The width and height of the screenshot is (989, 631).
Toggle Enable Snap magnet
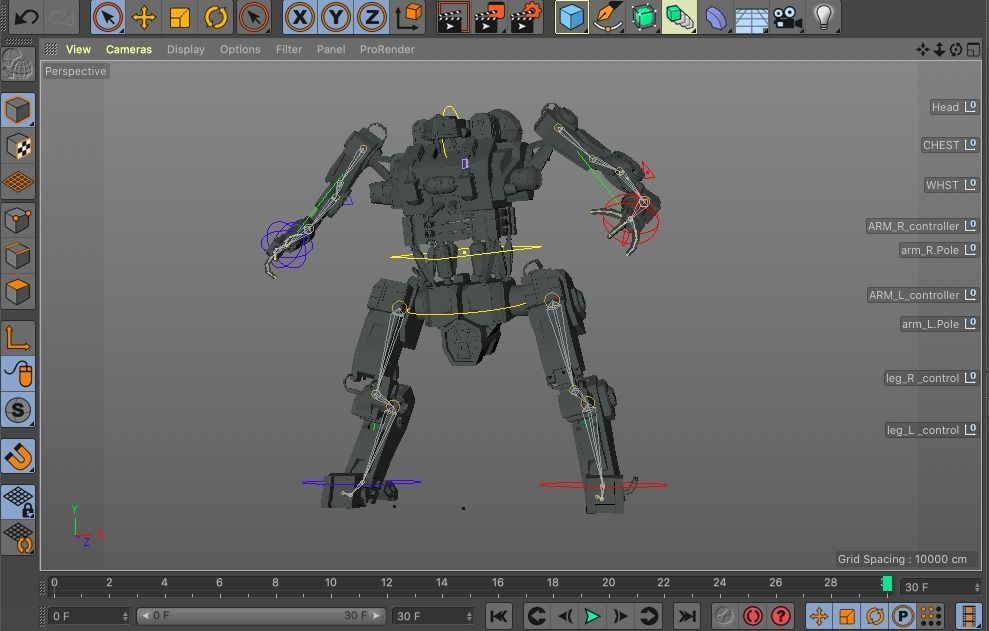pyautogui.click(x=19, y=456)
